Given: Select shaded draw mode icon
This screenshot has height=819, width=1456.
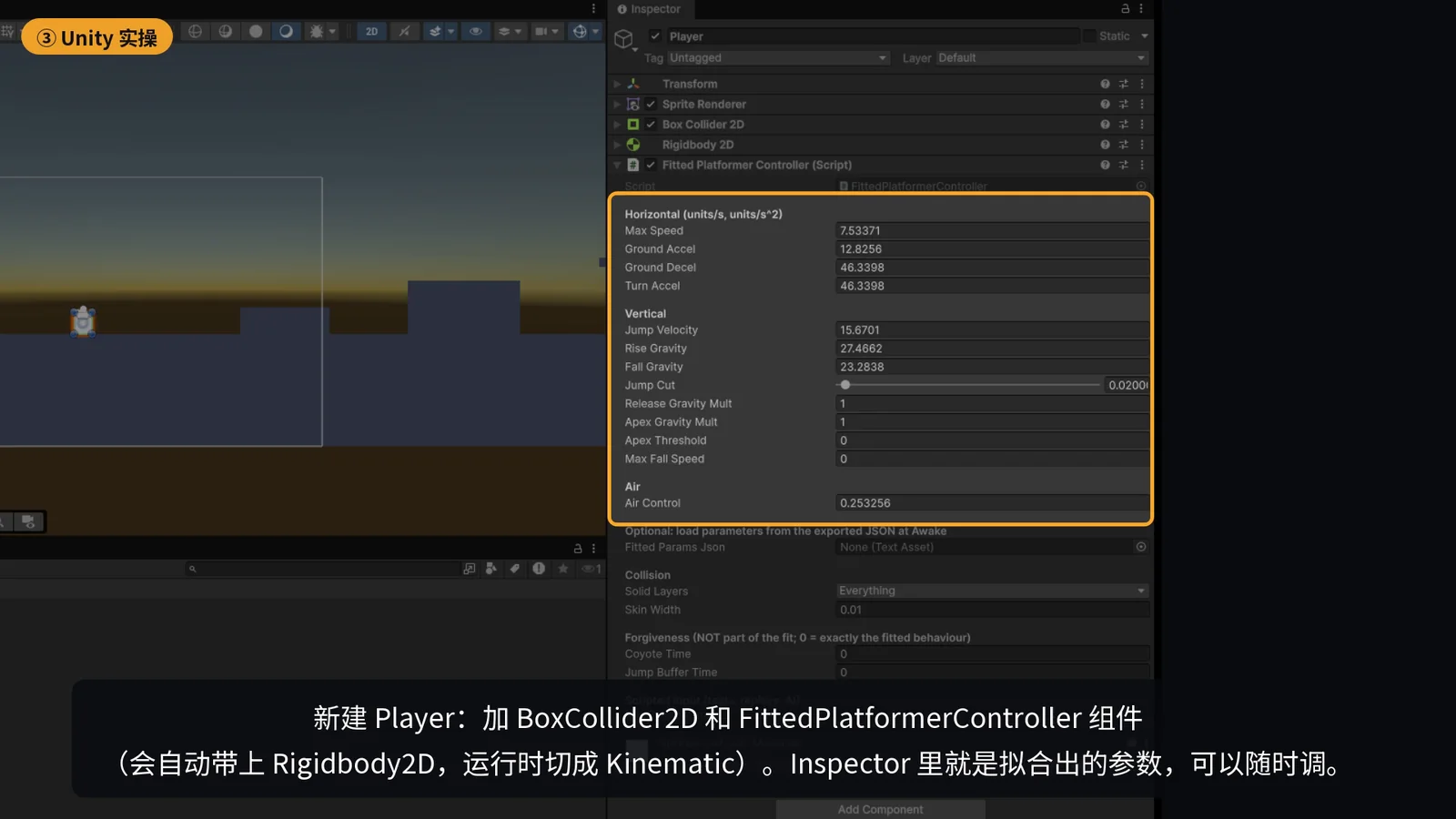Looking at the screenshot, I should point(286,31).
